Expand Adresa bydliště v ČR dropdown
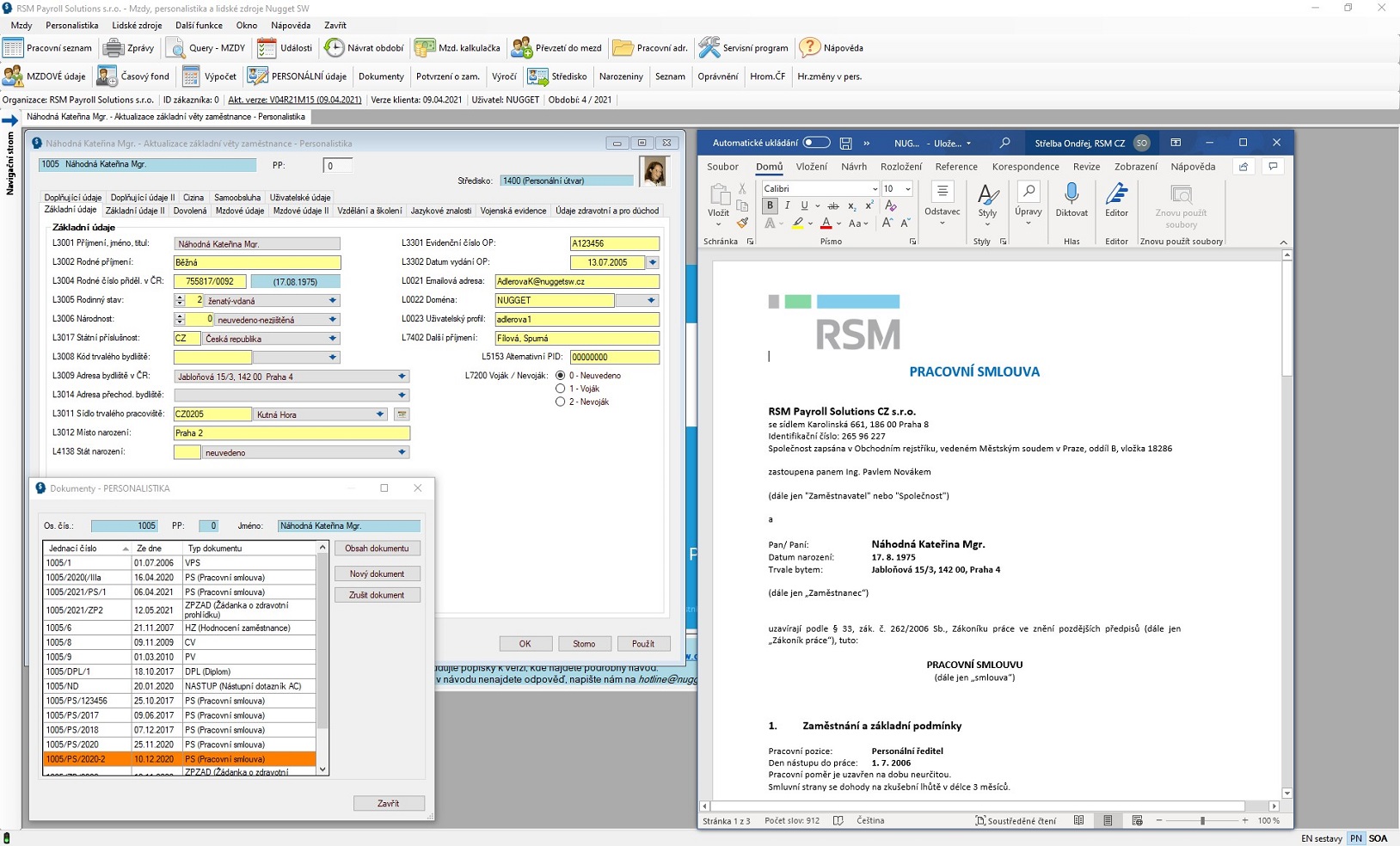 click(x=402, y=377)
